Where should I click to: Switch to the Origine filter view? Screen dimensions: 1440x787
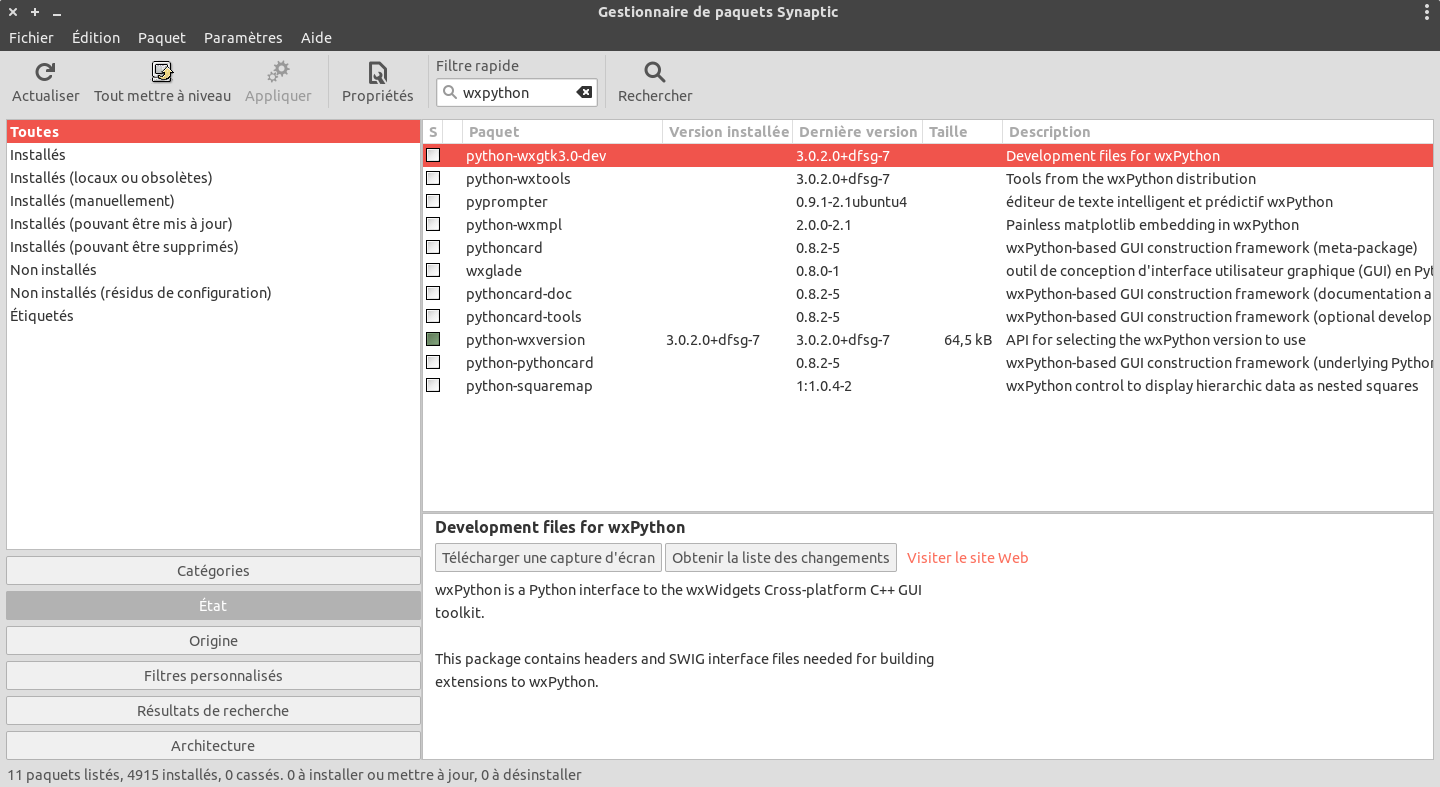click(x=213, y=641)
